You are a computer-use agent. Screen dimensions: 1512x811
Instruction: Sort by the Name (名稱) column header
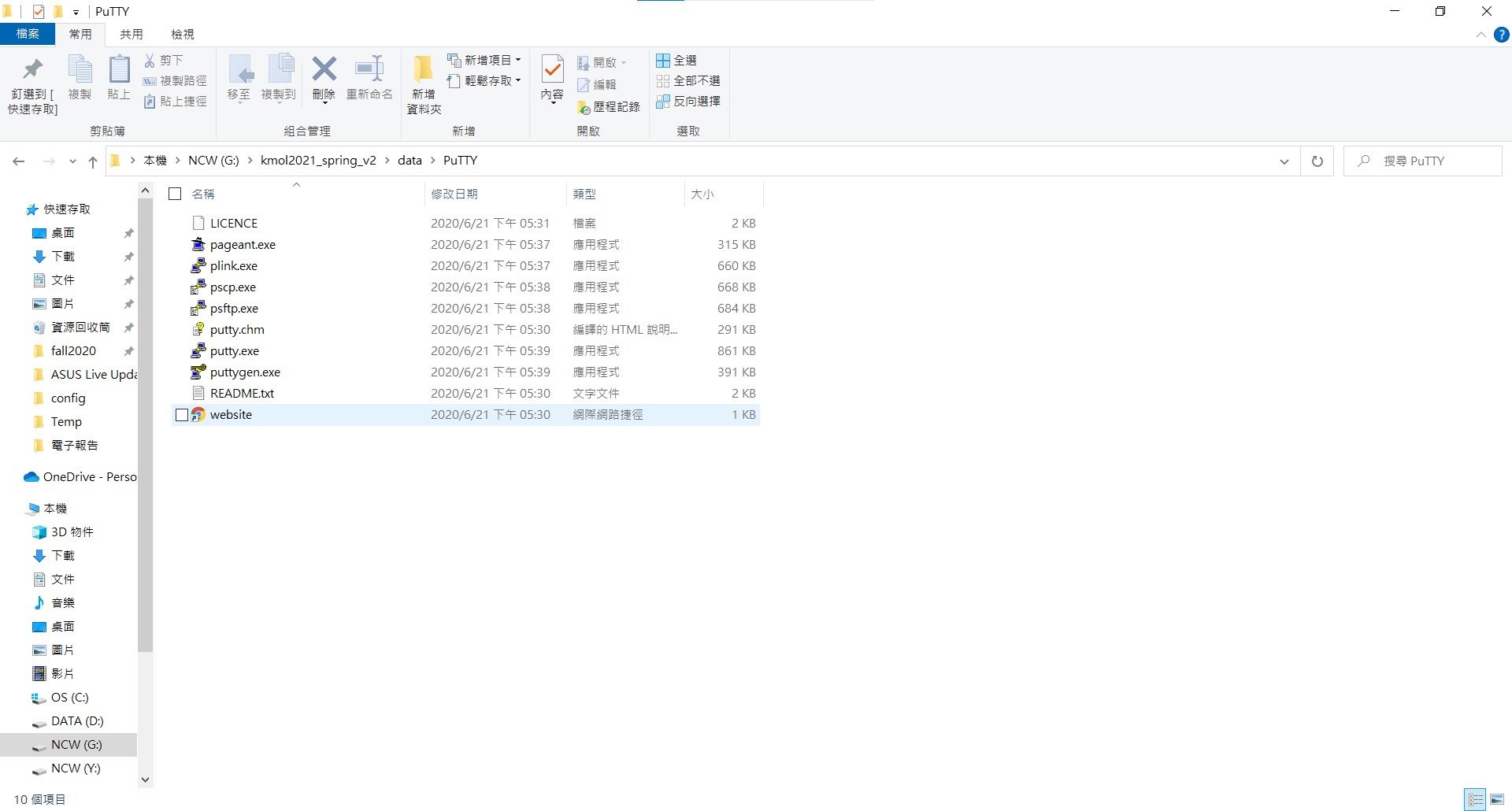(203, 194)
